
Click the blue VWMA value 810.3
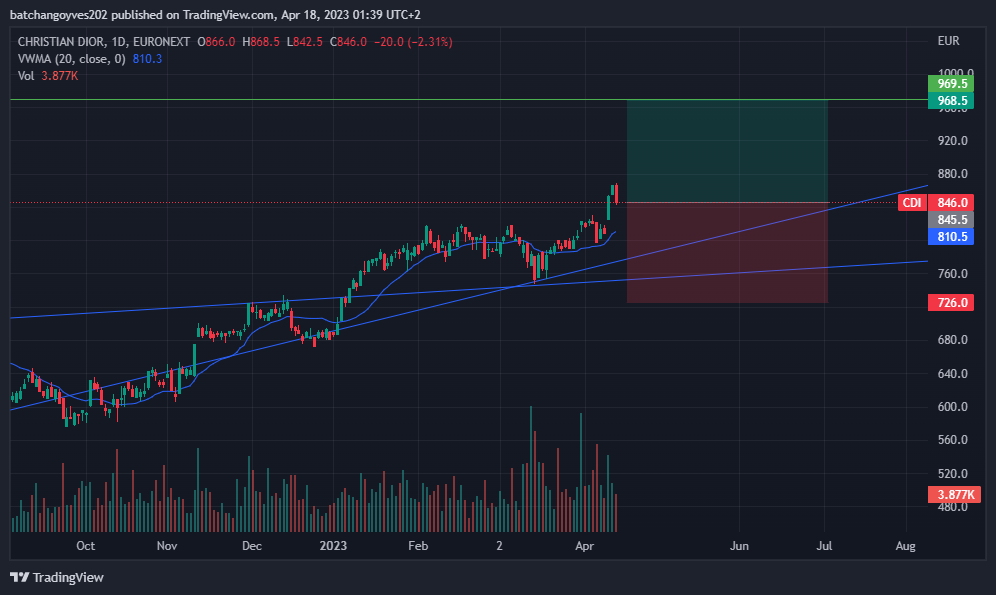coord(147,59)
